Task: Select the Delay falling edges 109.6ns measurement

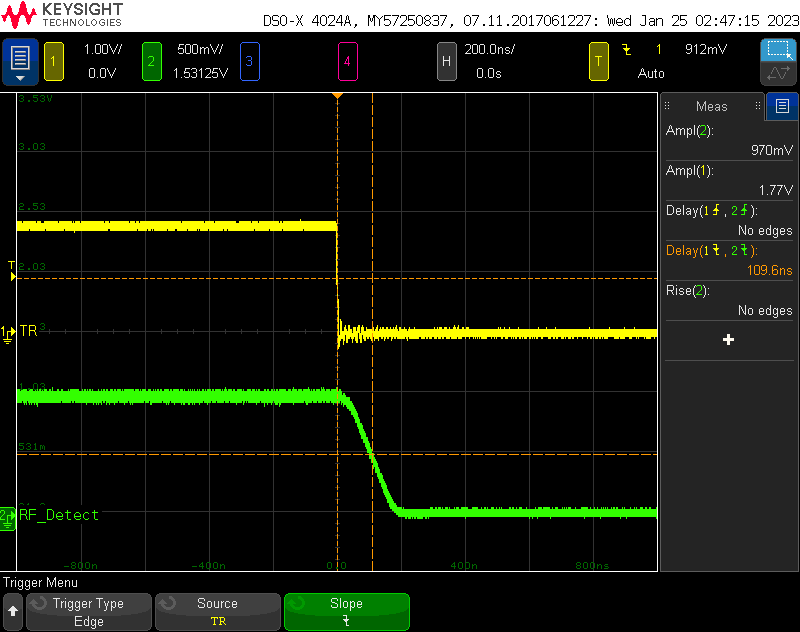Action: tap(729, 260)
